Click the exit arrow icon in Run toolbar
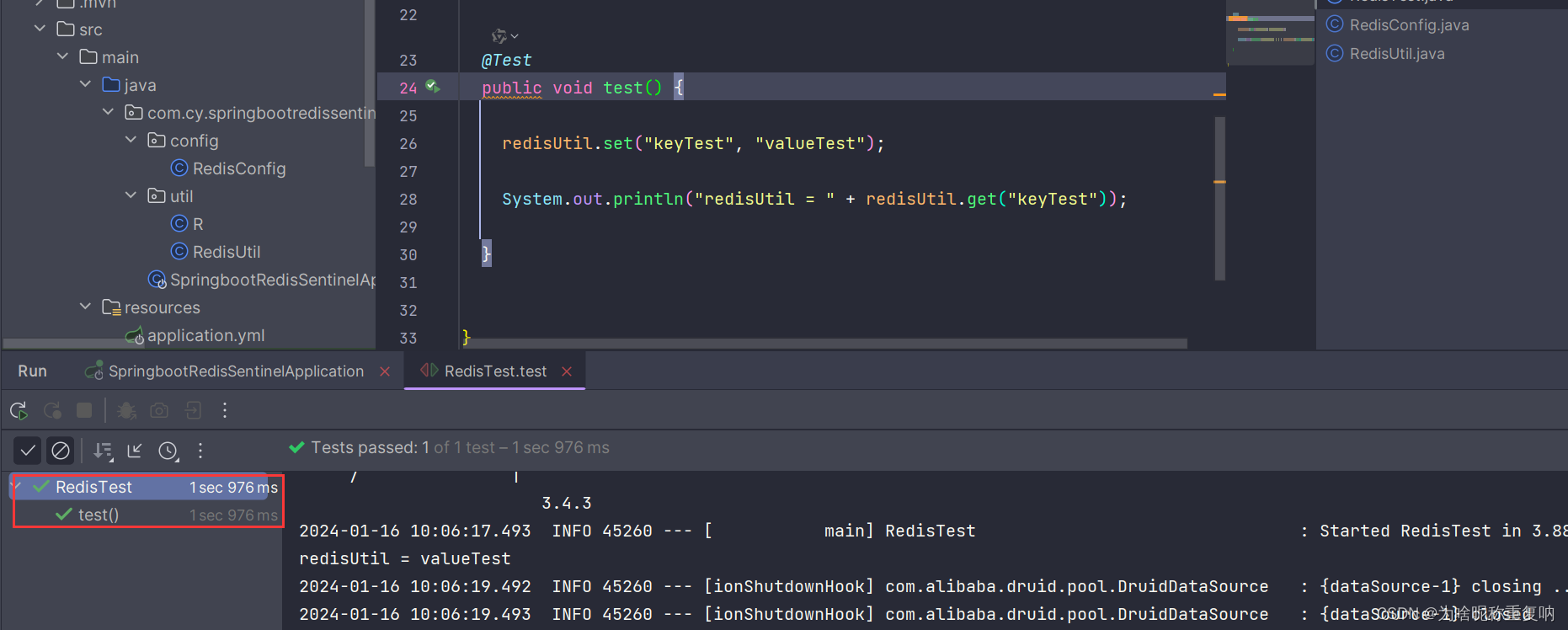Viewport: 1568px width, 630px height. 193,410
